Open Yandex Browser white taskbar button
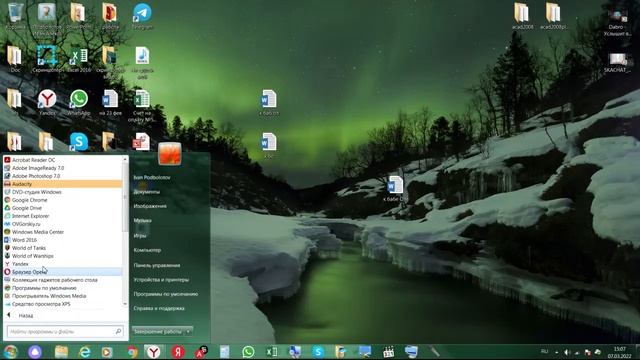The height and width of the screenshot is (360, 640). pyautogui.click(x=153, y=352)
